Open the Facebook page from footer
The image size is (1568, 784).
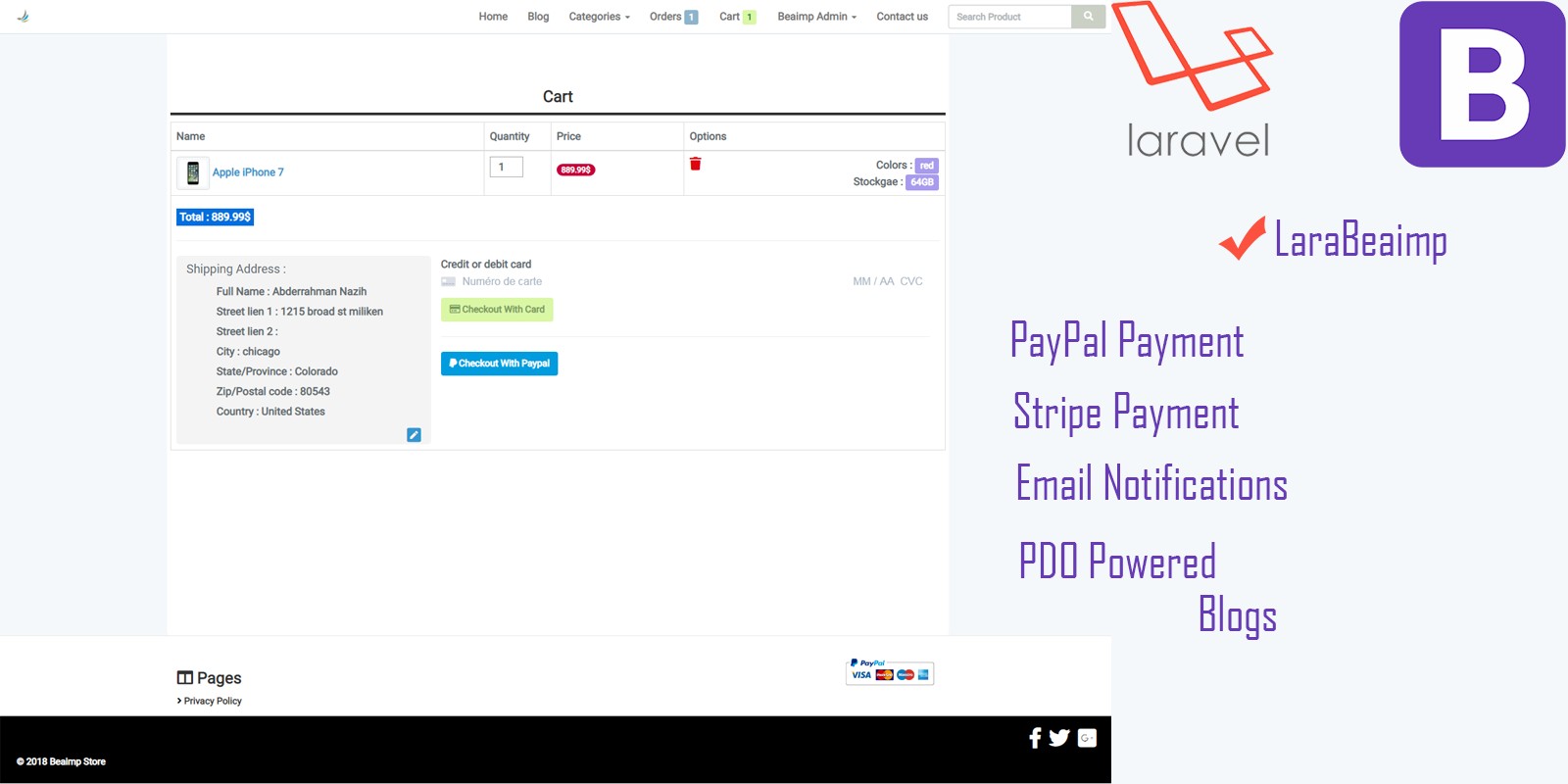1035,738
